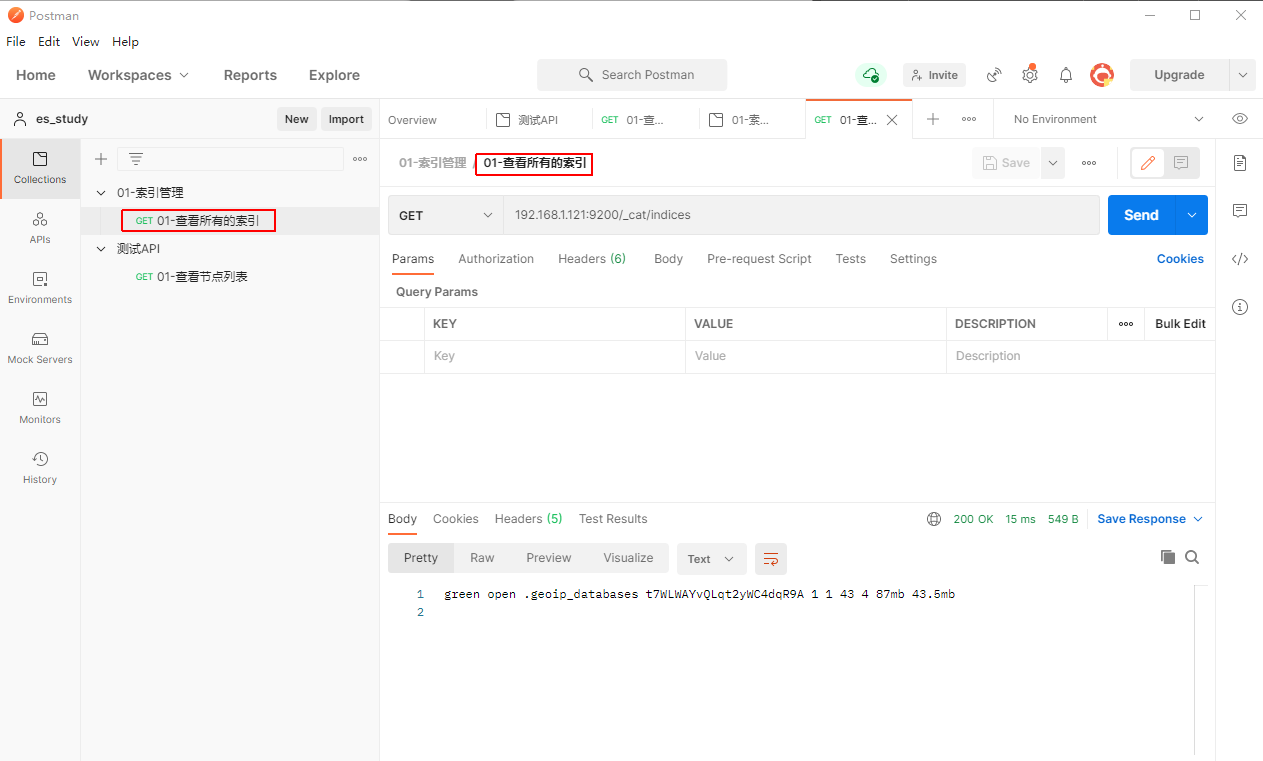Toggle the environment quick look eye icon
The image size is (1263, 761).
click(x=1240, y=119)
